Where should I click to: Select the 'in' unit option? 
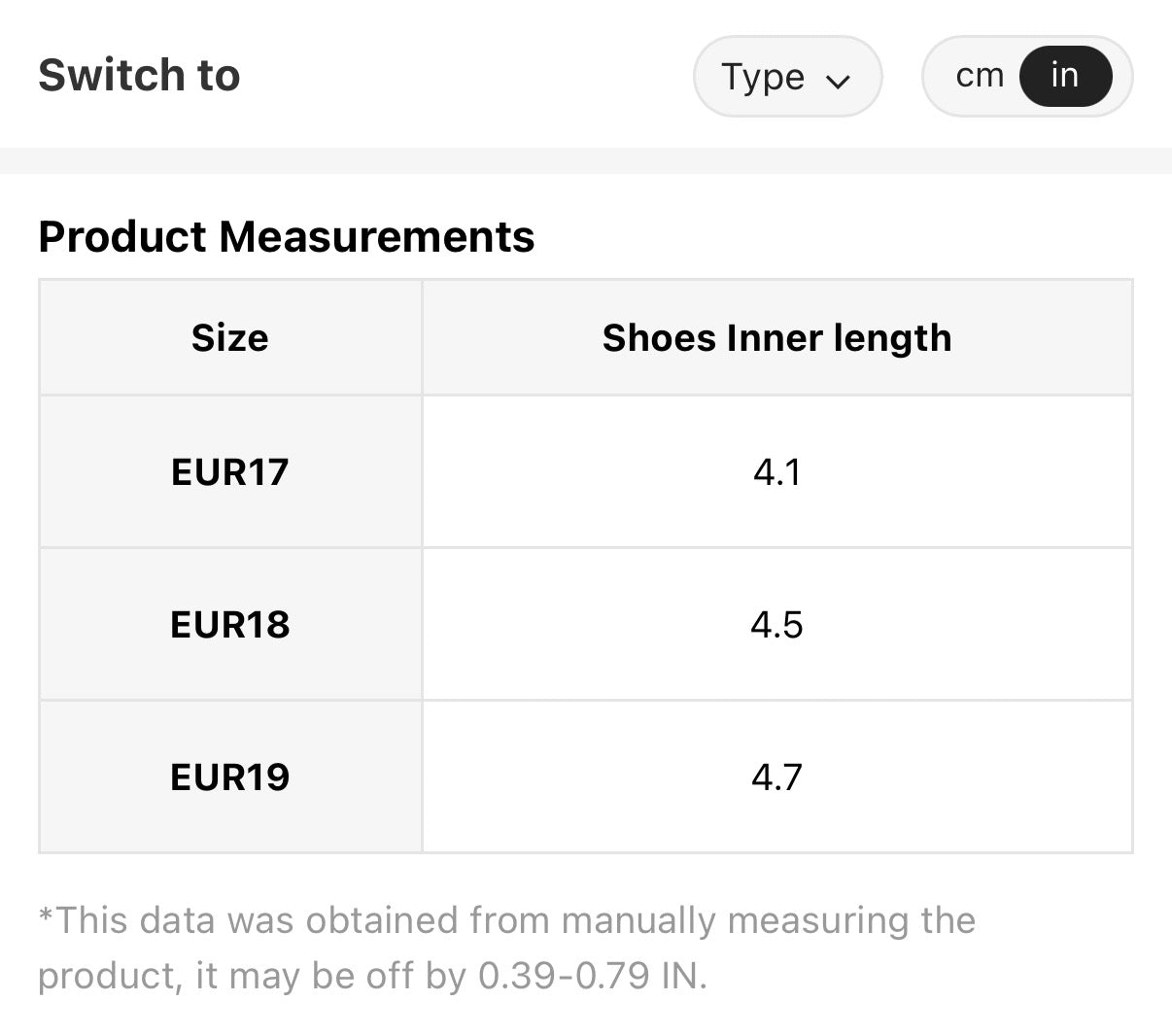[x=1064, y=76]
